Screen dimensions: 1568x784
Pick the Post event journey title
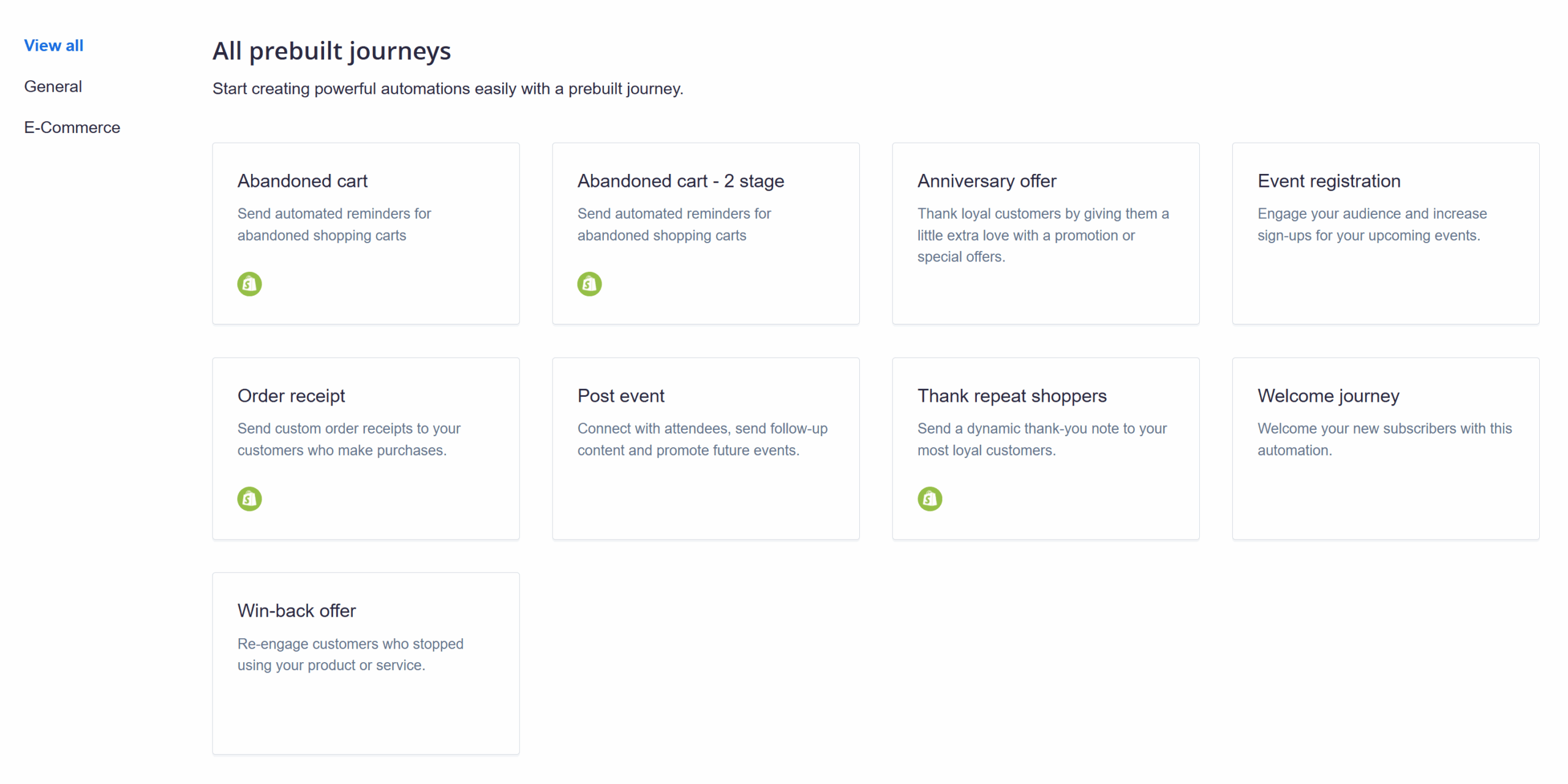620,396
